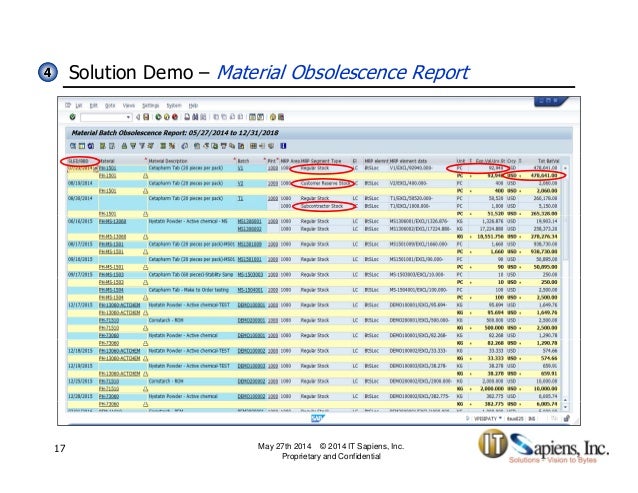This screenshot has height=493, width=638.
Task: Click the Tot. BatVal column header
Action: click(548, 161)
